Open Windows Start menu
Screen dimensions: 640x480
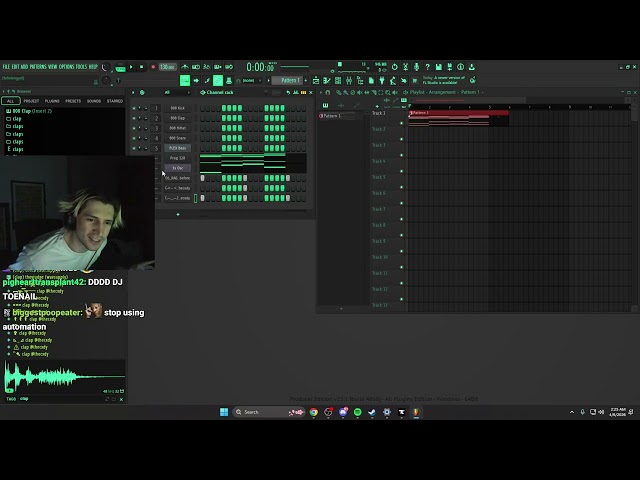point(224,412)
